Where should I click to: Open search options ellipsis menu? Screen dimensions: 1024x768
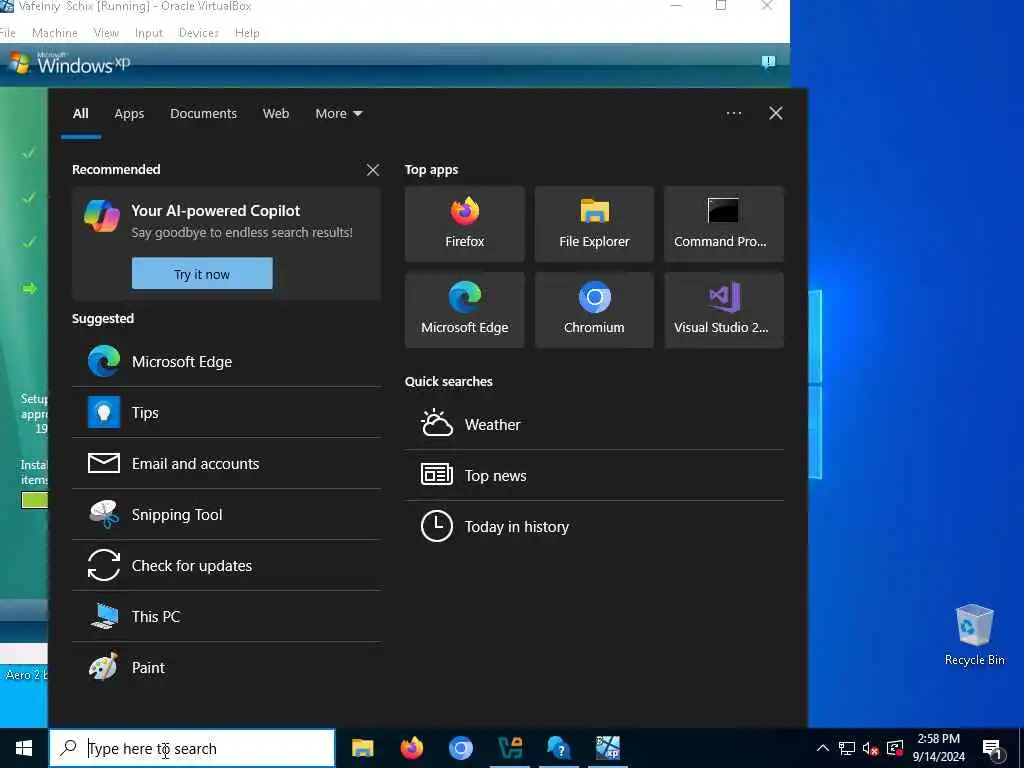tap(734, 113)
